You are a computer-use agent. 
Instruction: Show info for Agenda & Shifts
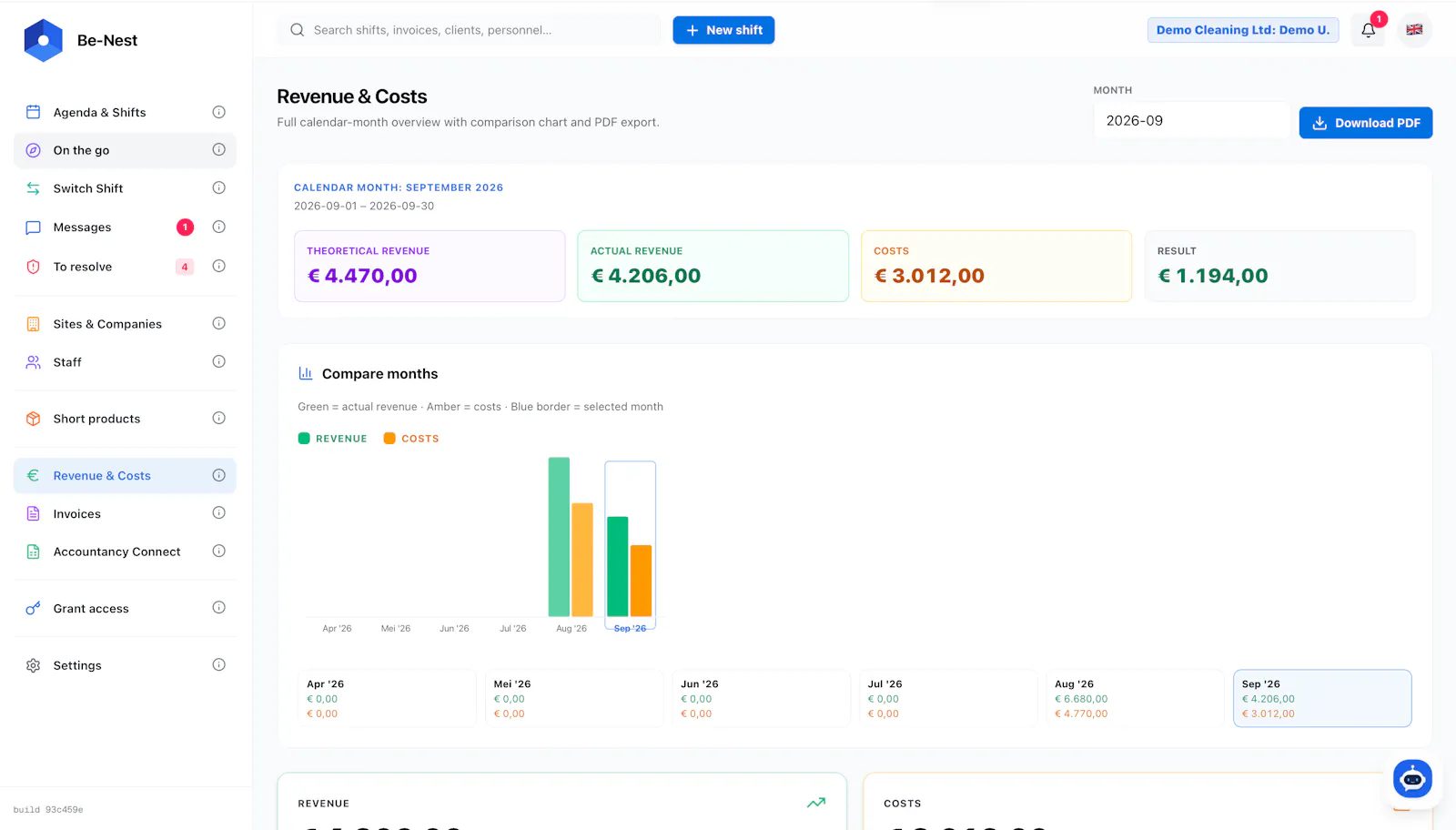(x=219, y=112)
